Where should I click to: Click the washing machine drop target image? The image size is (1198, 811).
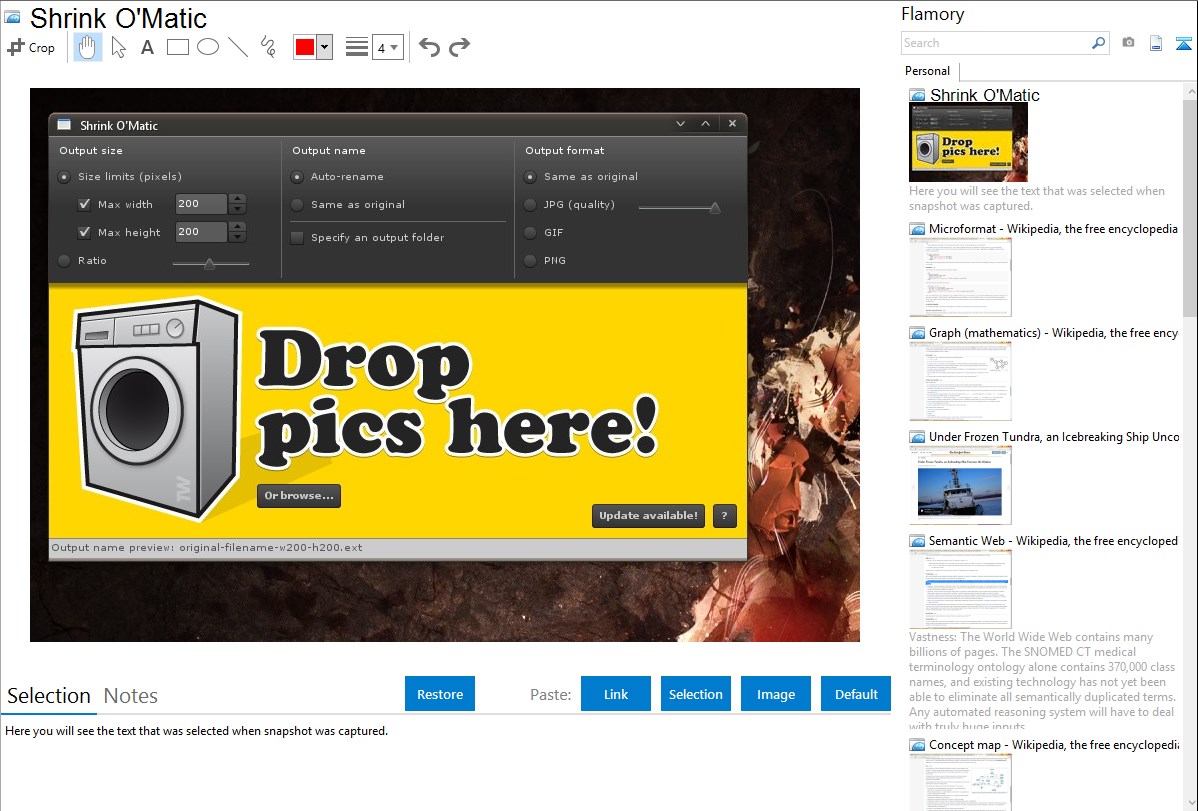click(x=157, y=410)
